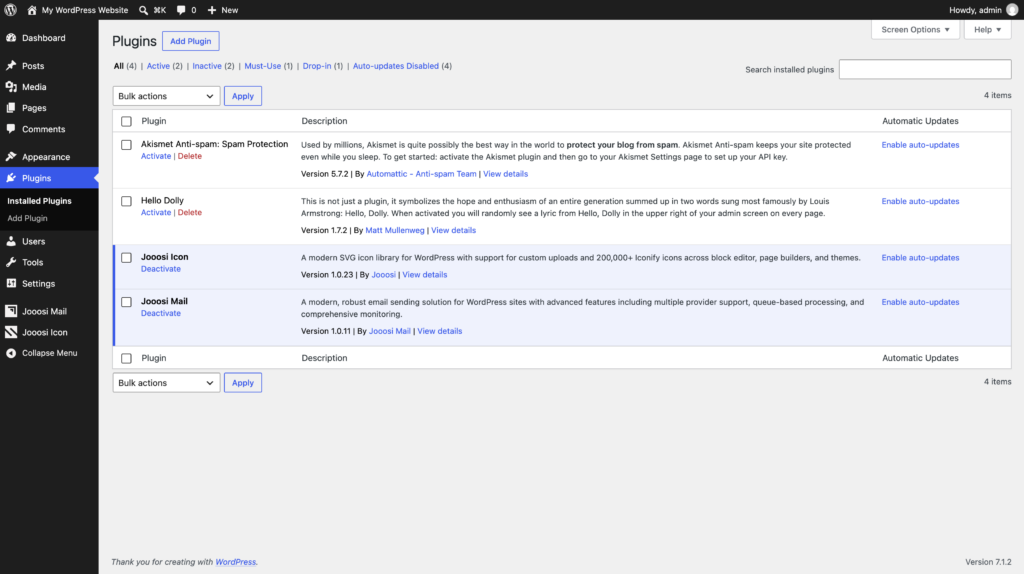Click the admin avatar icon
This screenshot has width=1024, height=574.
point(1012,10)
